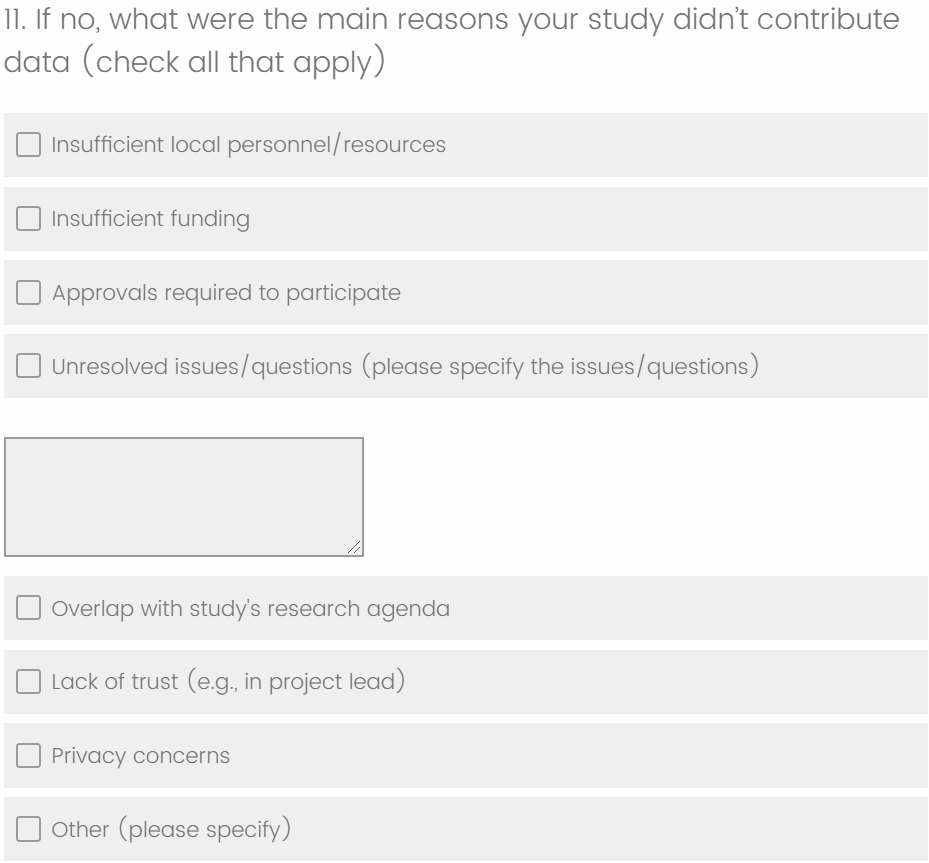Toggle the 'Privacy concerns' checkbox
Image resolution: width=929 pixels, height=863 pixels.
[29, 756]
